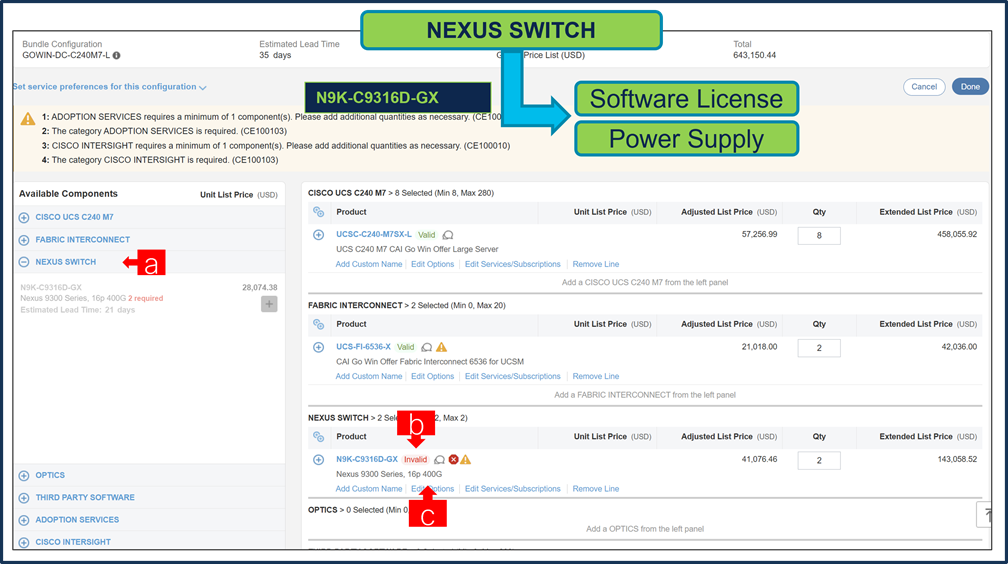Expand the THIRD PARTY SOFTWARE category
The height and width of the screenshot is (564, 1008).
click(x=24, y=498)
